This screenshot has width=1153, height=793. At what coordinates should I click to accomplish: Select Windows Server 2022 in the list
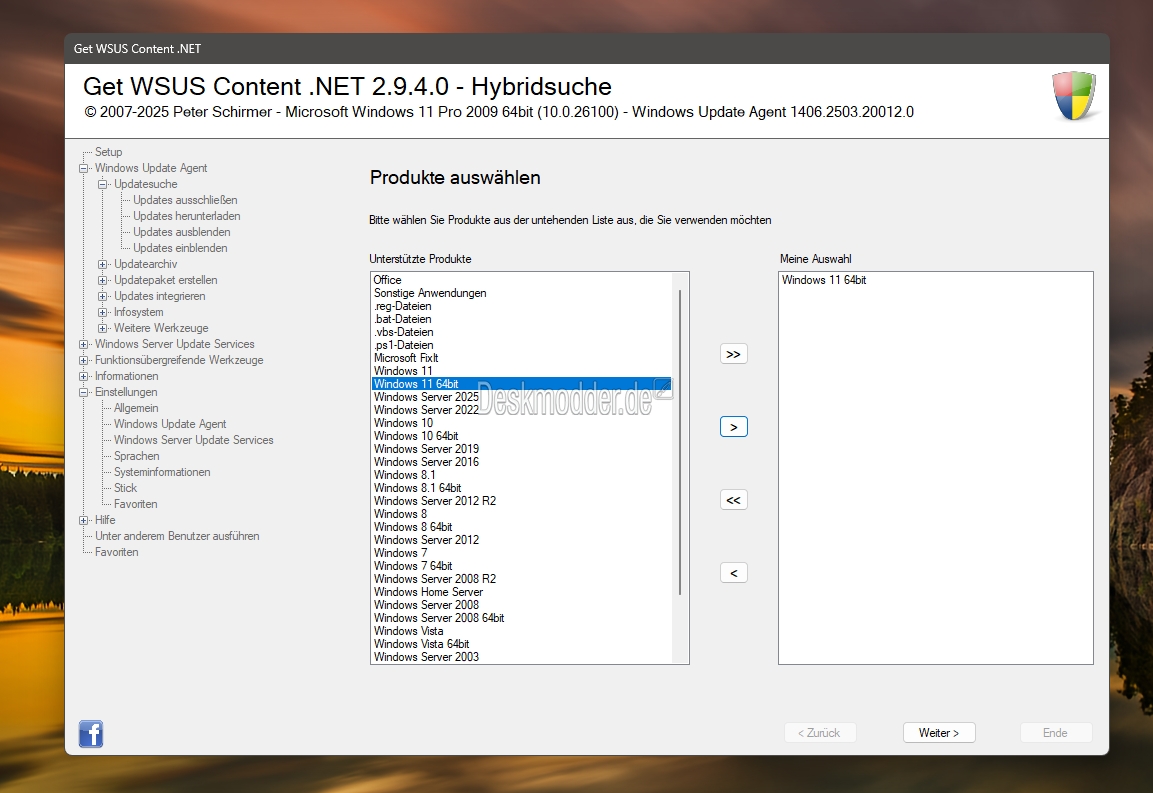521,410
